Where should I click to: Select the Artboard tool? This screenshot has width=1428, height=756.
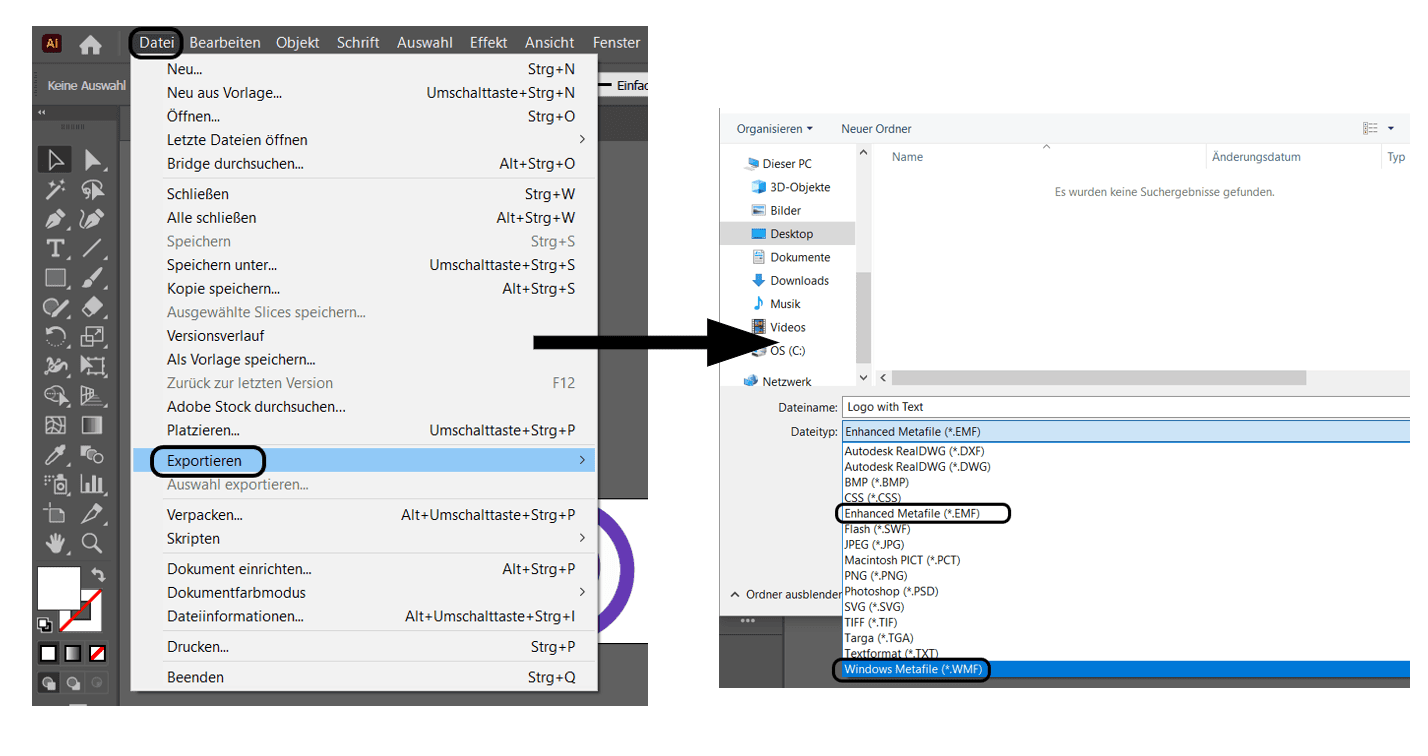point(56,514)
